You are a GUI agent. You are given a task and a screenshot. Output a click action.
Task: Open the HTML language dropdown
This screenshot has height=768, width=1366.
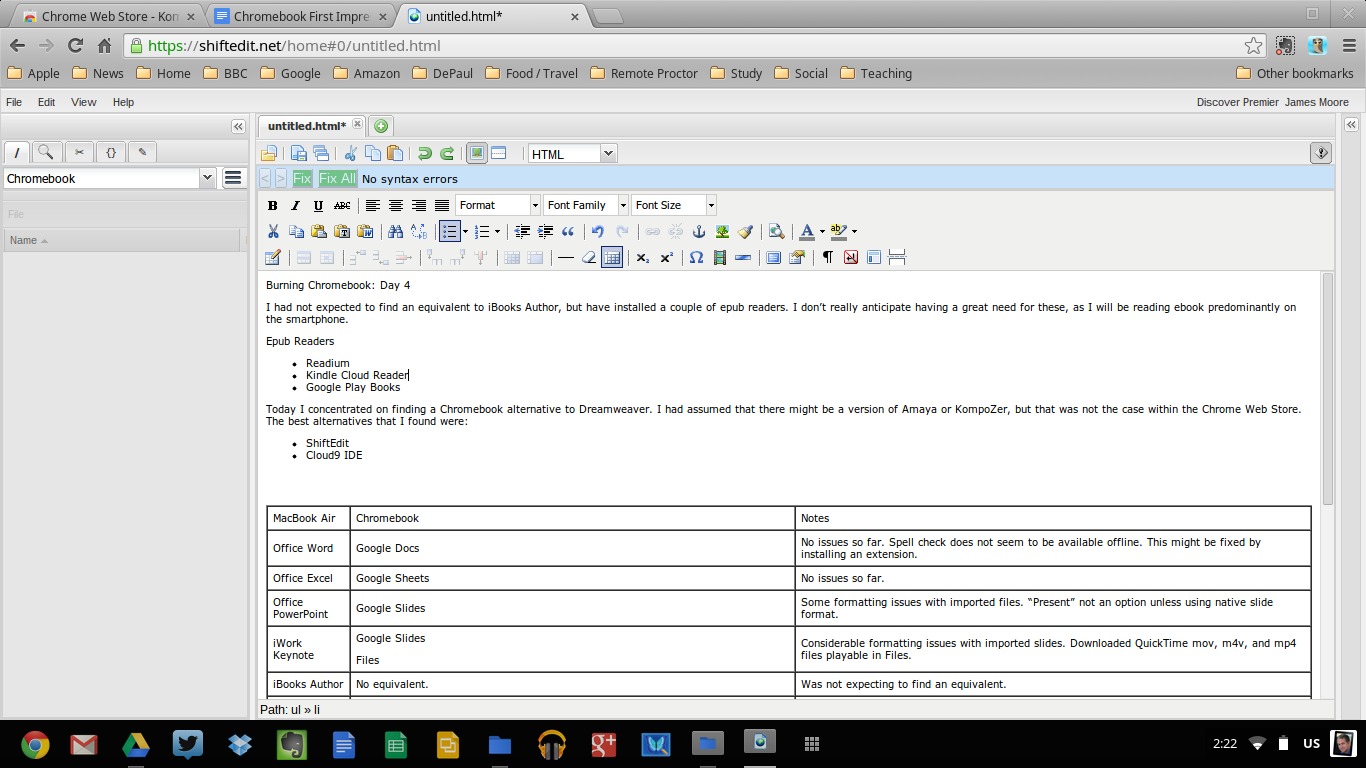coord(608,154)
